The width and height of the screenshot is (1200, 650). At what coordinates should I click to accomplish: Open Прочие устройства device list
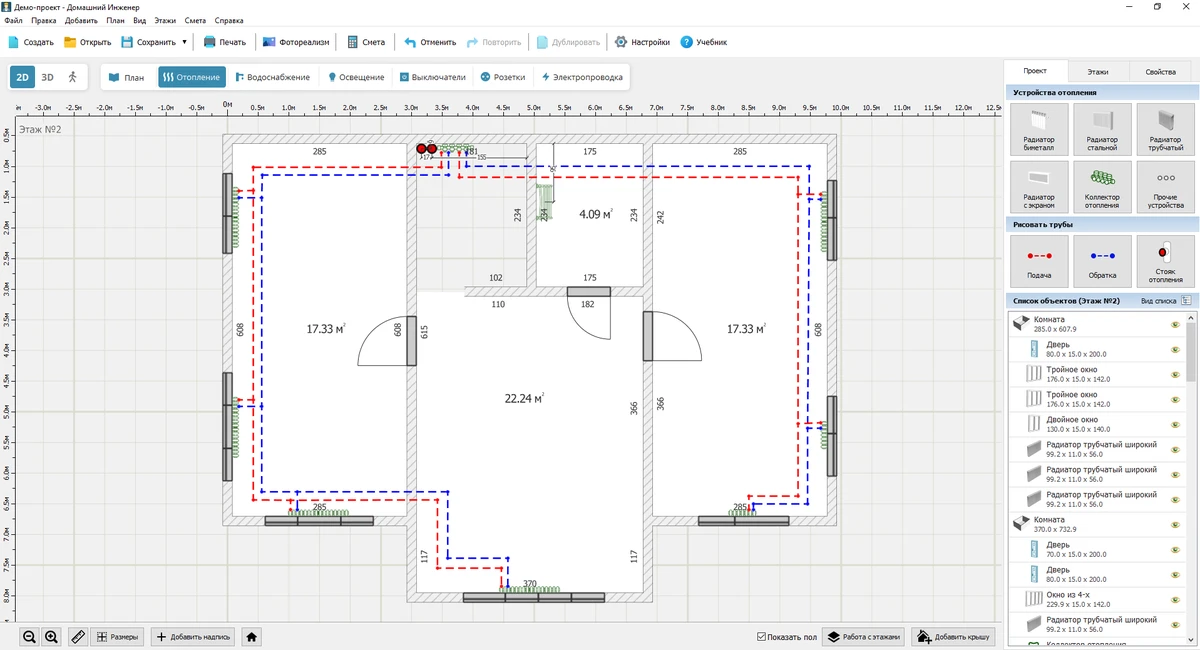1165,187
